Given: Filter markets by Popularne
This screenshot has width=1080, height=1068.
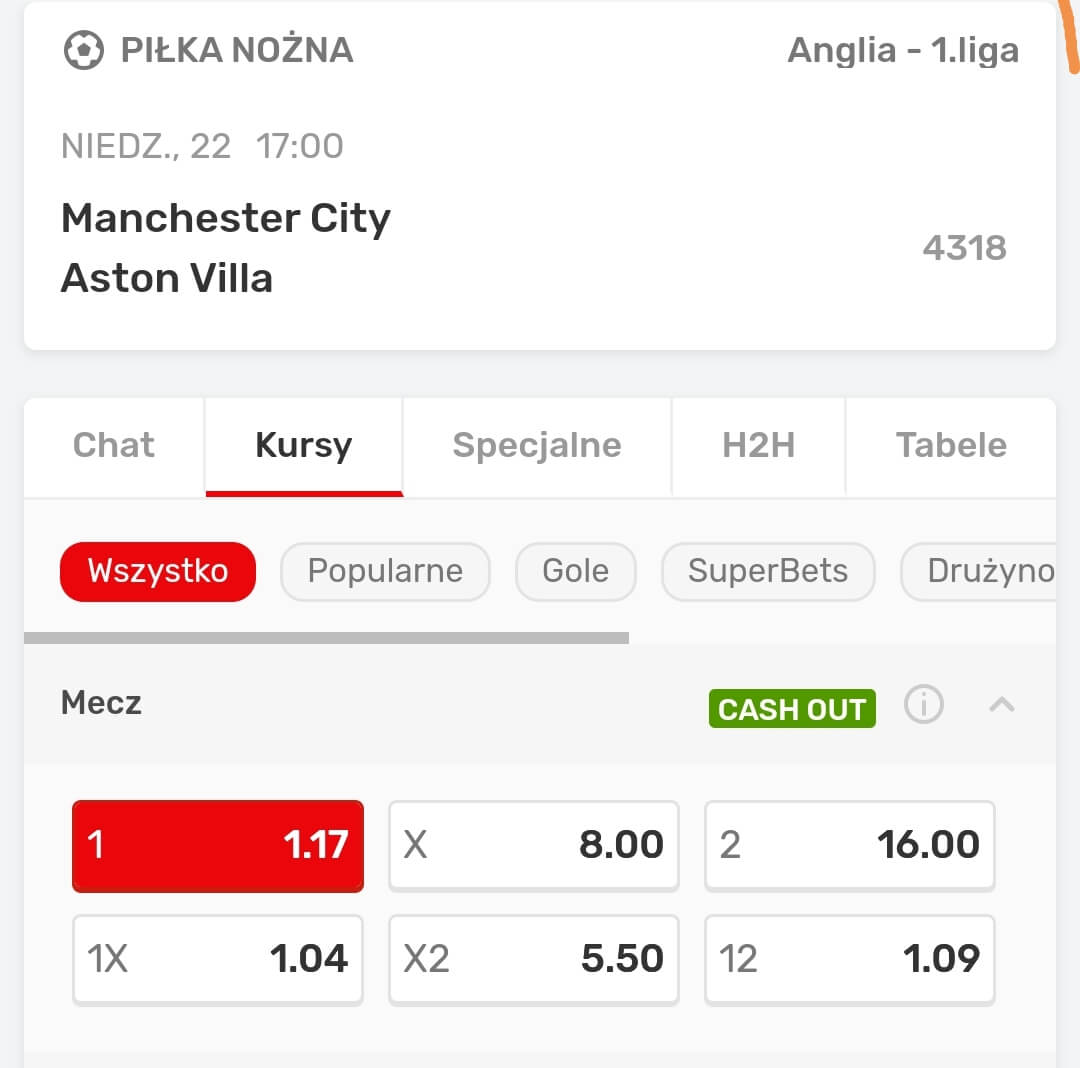Looking at the screenshot, I should tap(385, 571).
